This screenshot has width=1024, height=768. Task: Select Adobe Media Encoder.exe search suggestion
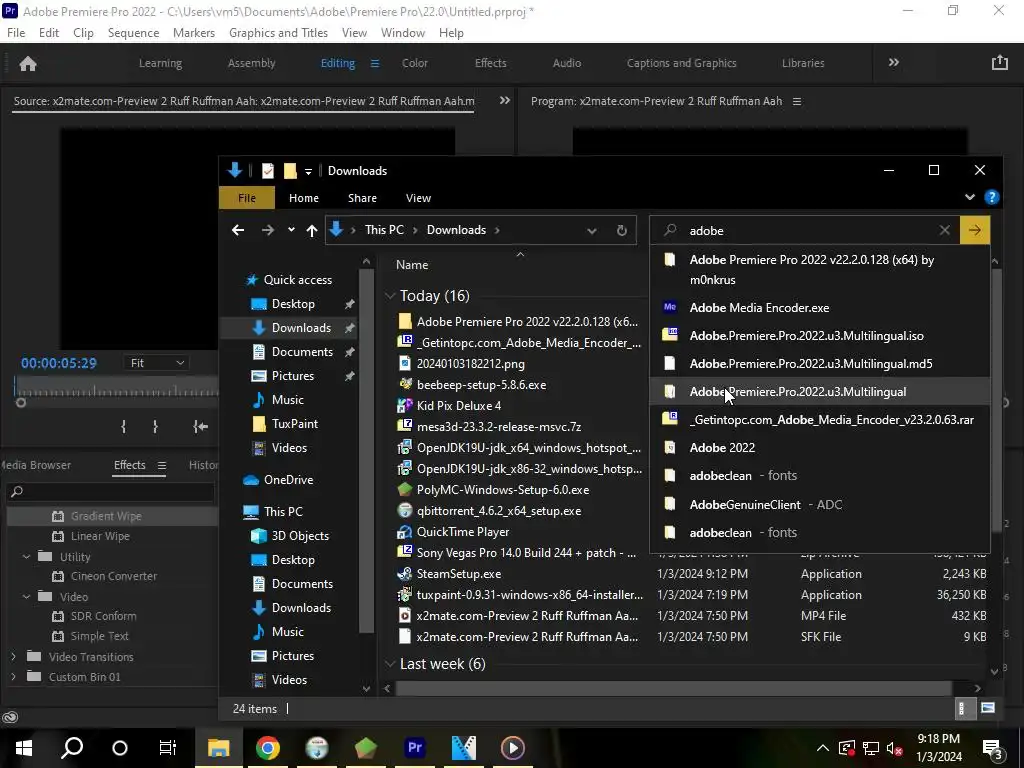tap(820, 308)
